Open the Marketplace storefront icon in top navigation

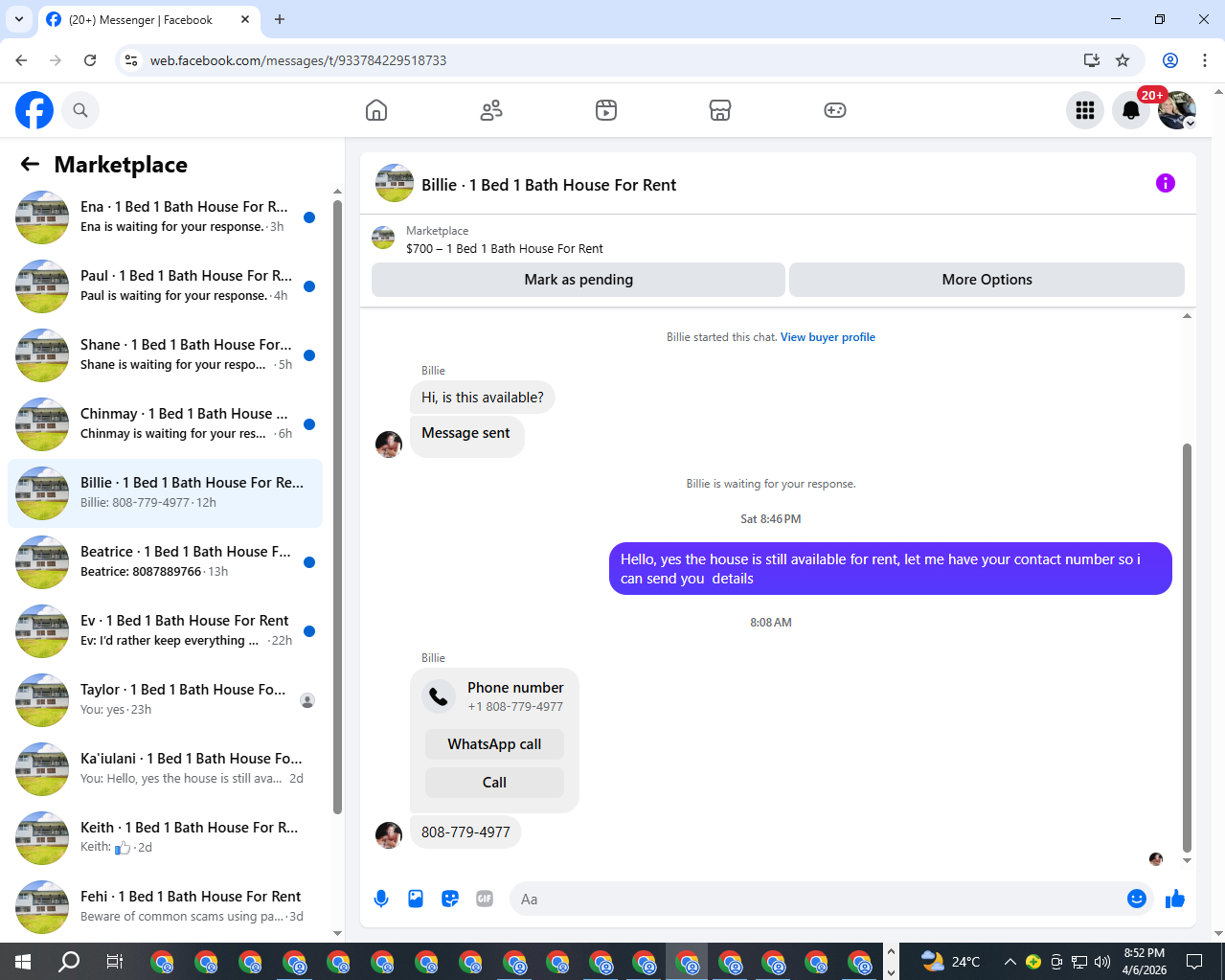point(720,110)
